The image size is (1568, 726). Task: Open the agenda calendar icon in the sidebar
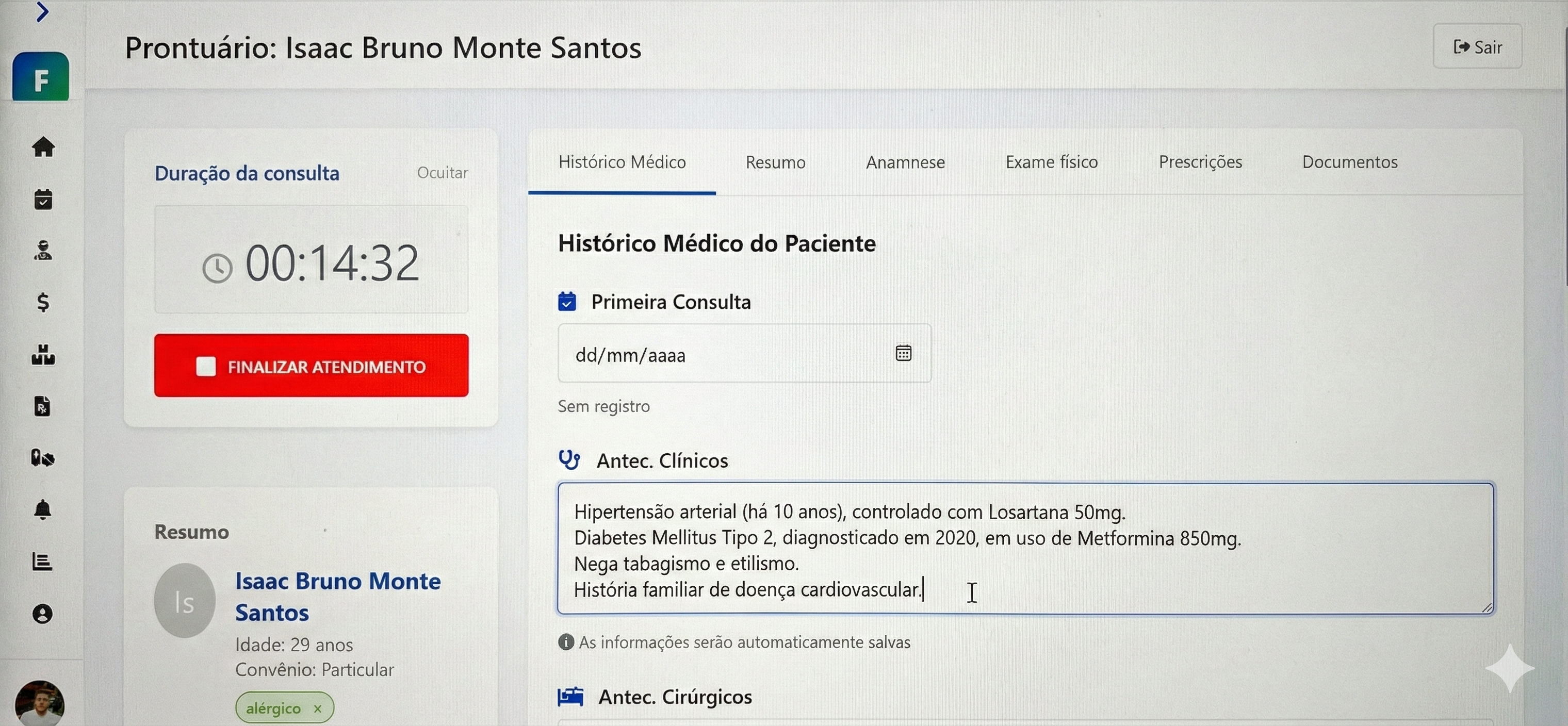(x=43, y=200)
